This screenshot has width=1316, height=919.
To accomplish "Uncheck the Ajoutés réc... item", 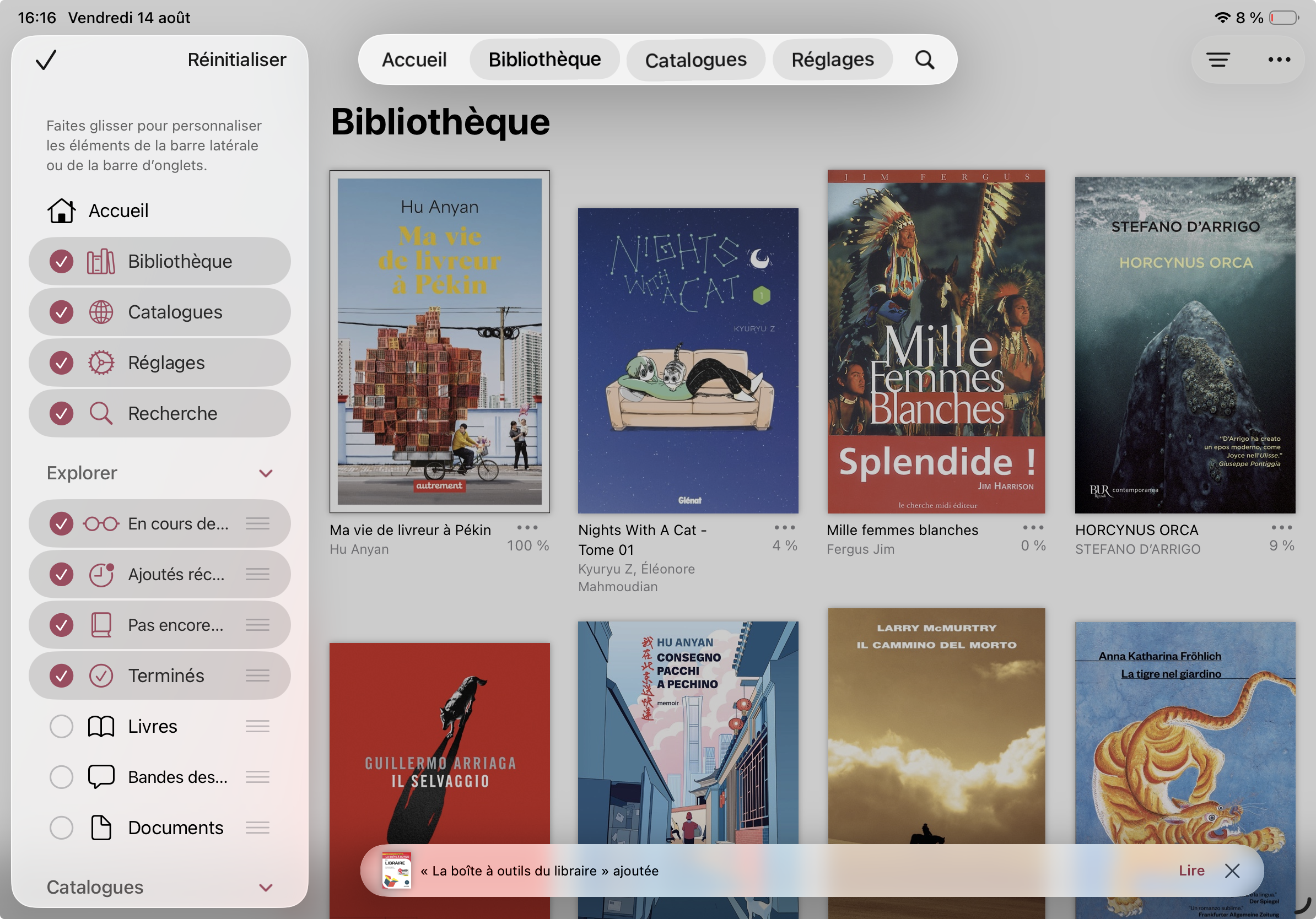I will pyautogui.click(x=61, y=574).
